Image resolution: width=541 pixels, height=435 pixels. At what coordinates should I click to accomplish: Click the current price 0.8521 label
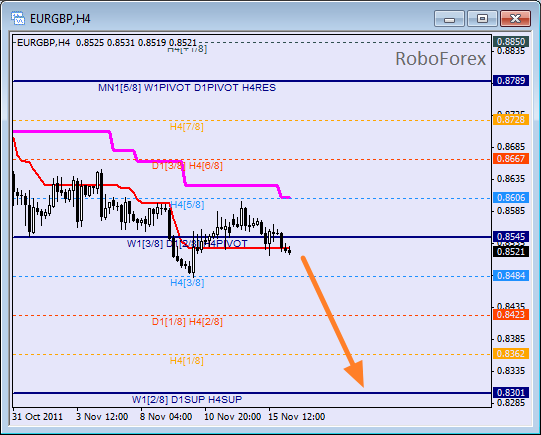(511, 251)
